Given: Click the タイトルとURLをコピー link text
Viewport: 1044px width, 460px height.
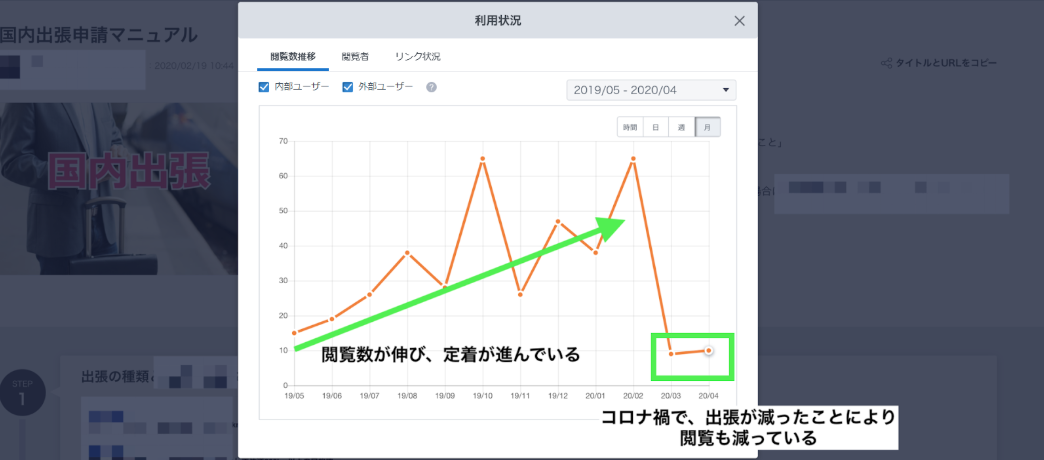Looking at the screenshot, I should pos(946,63).
